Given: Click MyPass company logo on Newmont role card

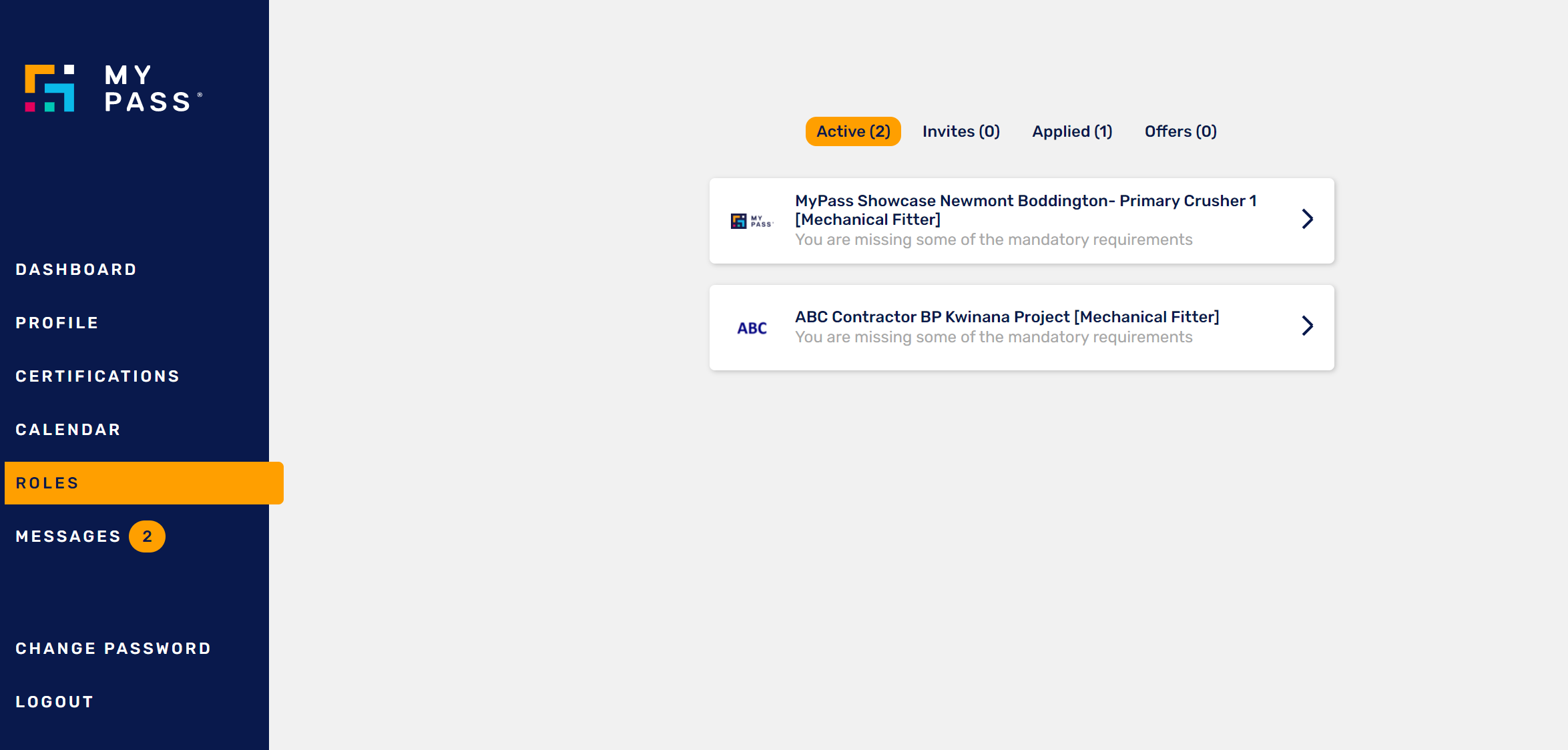Looking at the screenshot, I should click(x=752, y=221).
